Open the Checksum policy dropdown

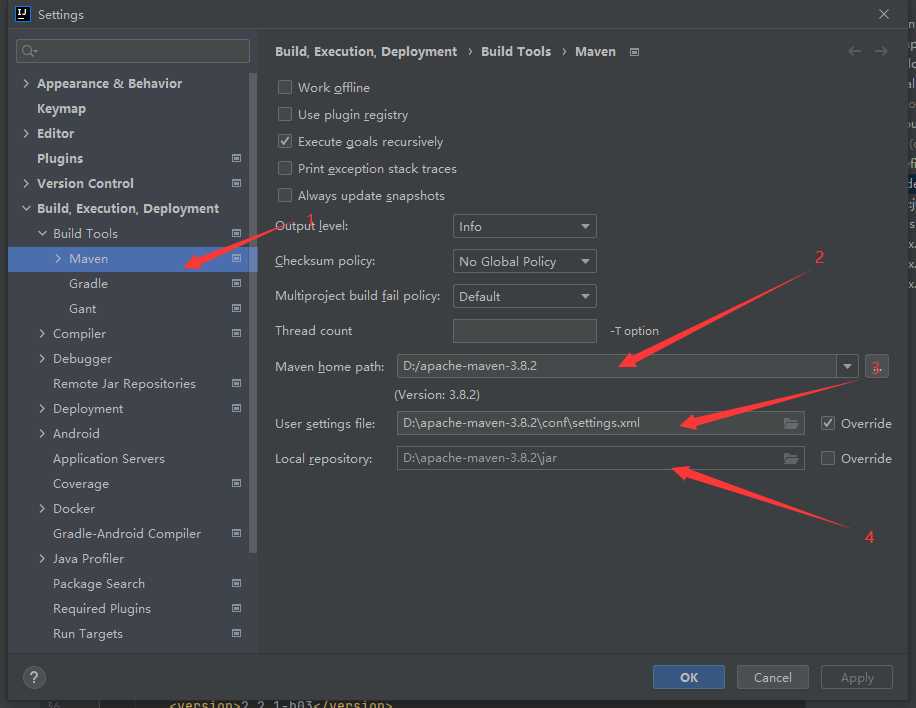coord(525,262)
